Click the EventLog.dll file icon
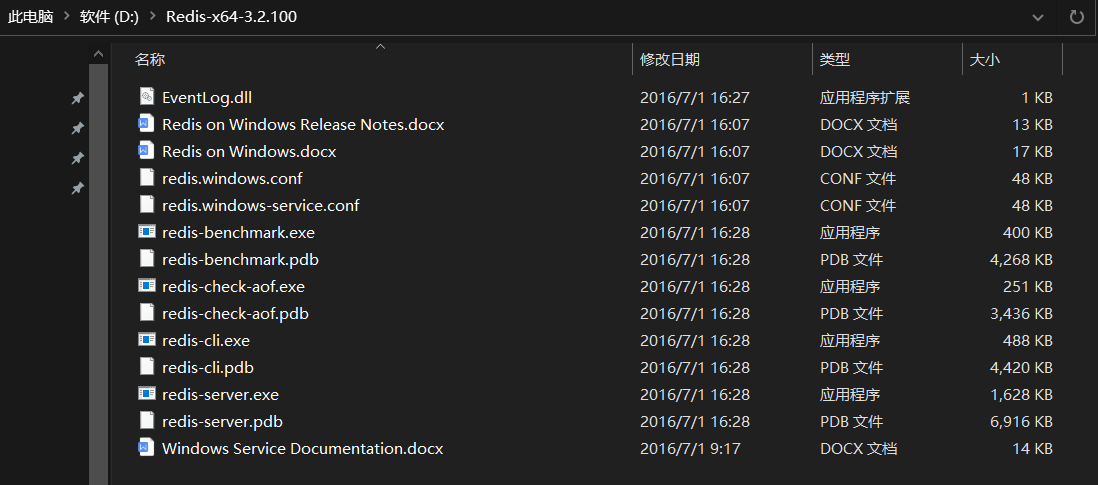1098x485 pixels. (147, 98)
